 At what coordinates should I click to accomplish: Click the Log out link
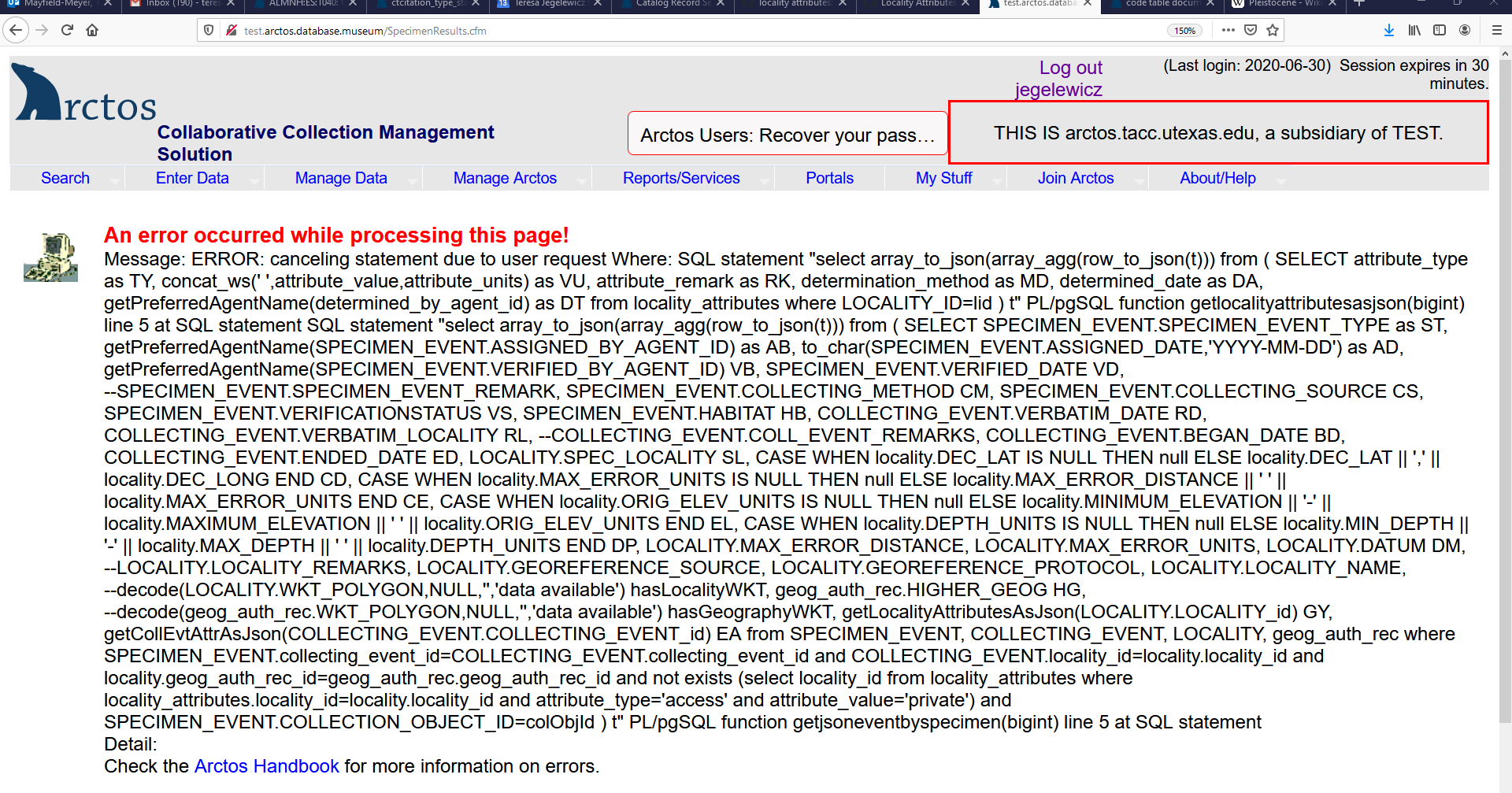click(x=1071, y=68)
